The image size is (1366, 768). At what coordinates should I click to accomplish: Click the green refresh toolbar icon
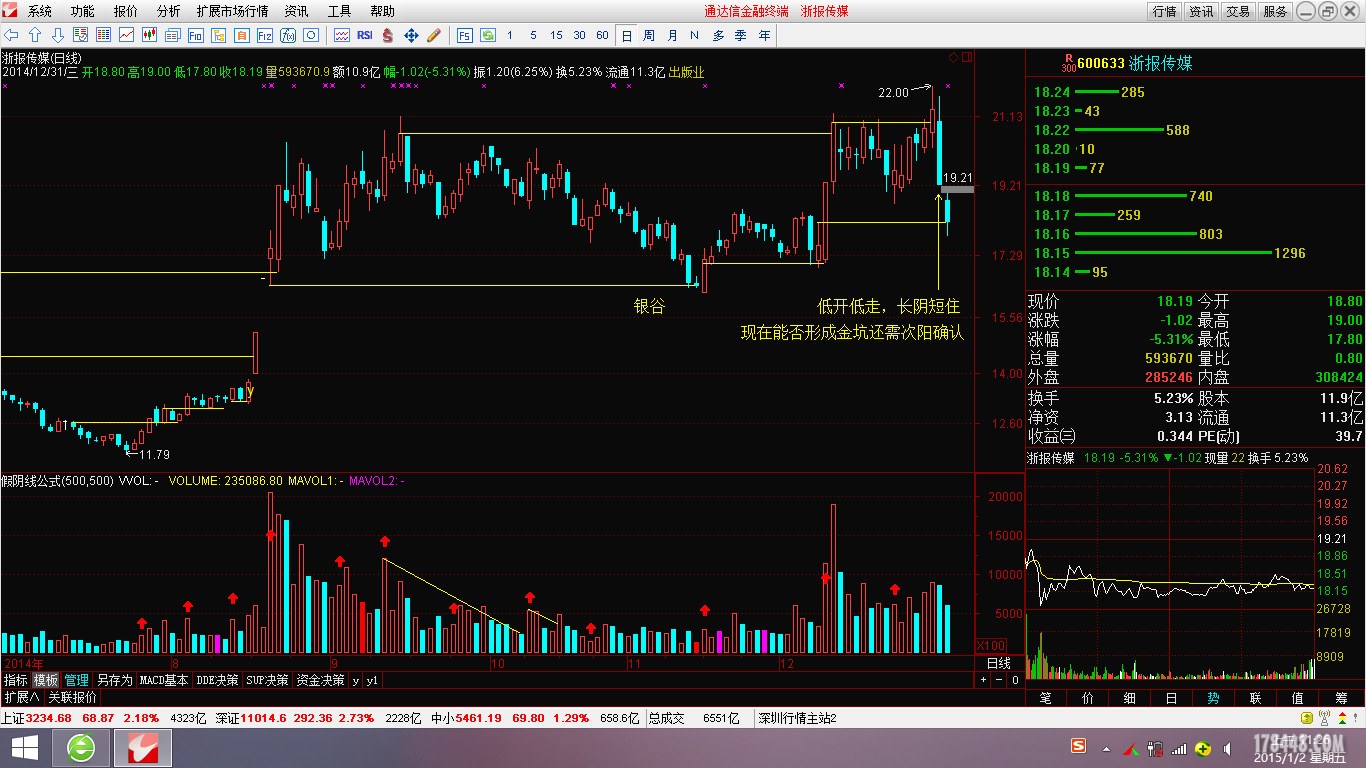[488, 35]
